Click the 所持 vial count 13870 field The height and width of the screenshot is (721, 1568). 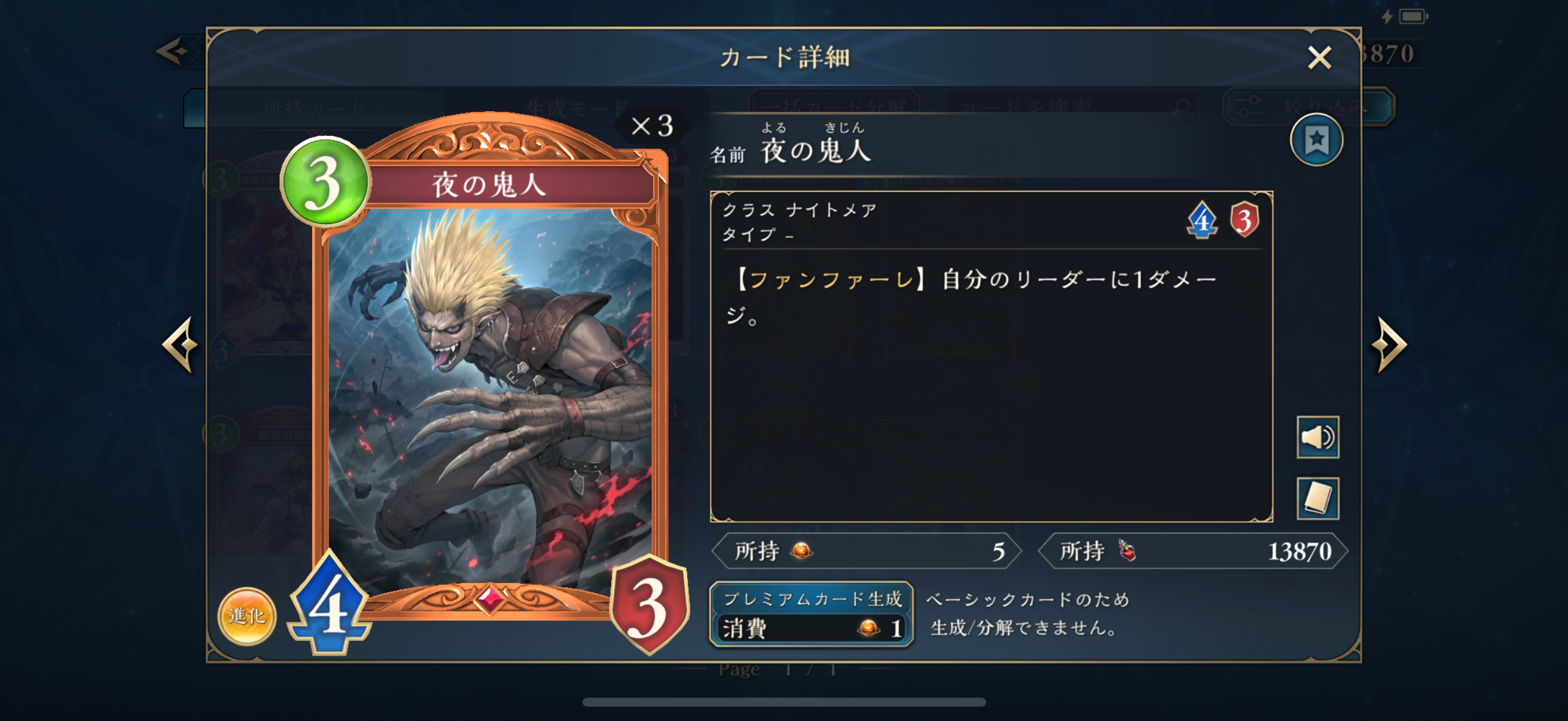(x=1192, y=551)
